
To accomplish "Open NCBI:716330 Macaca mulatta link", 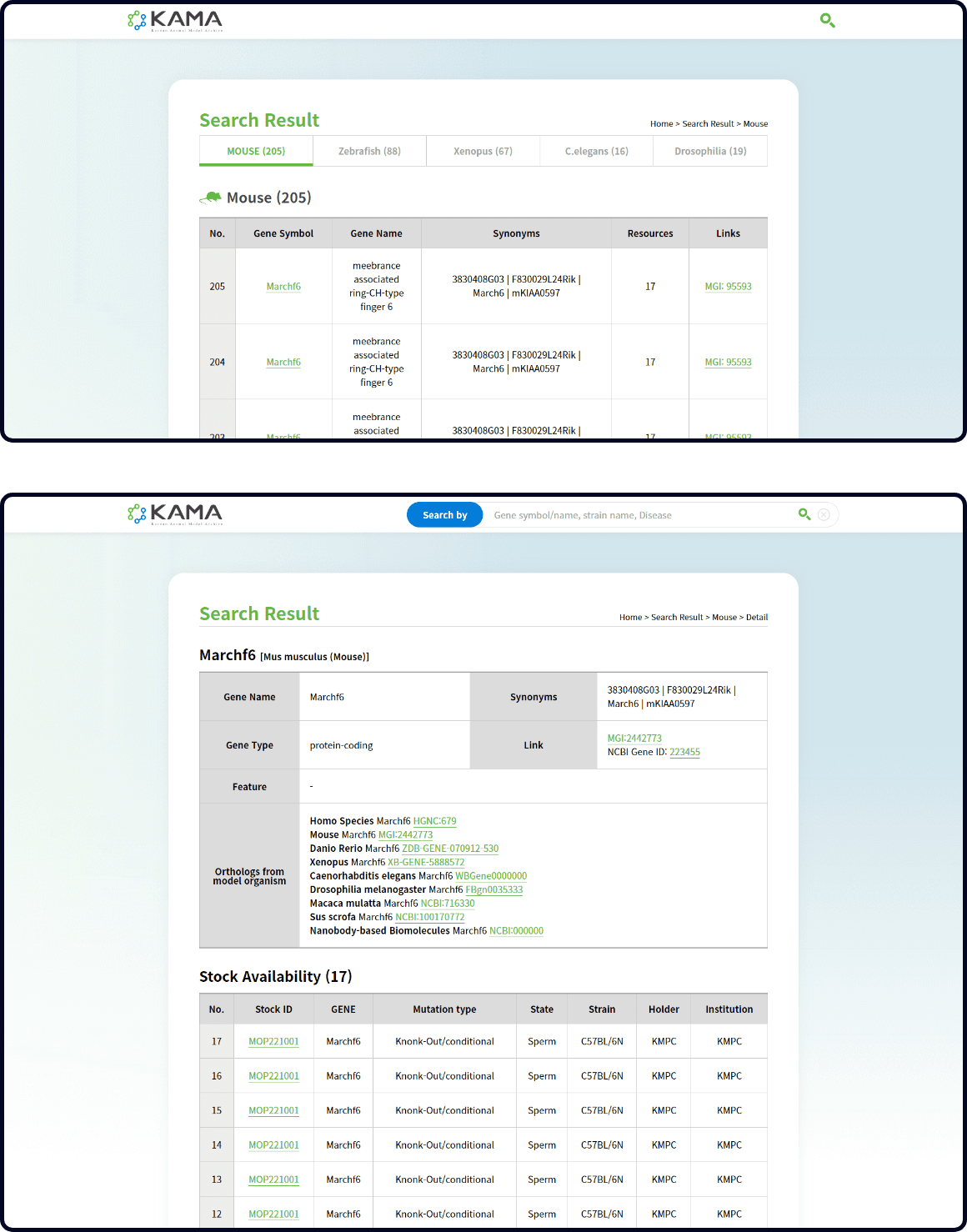I will 448,903.
